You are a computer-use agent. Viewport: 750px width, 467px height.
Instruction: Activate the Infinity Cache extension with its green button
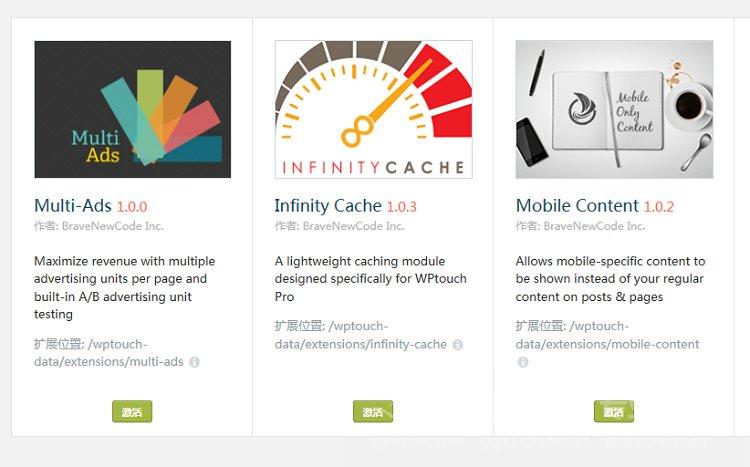pyautogui.click(x=373, y=411)
